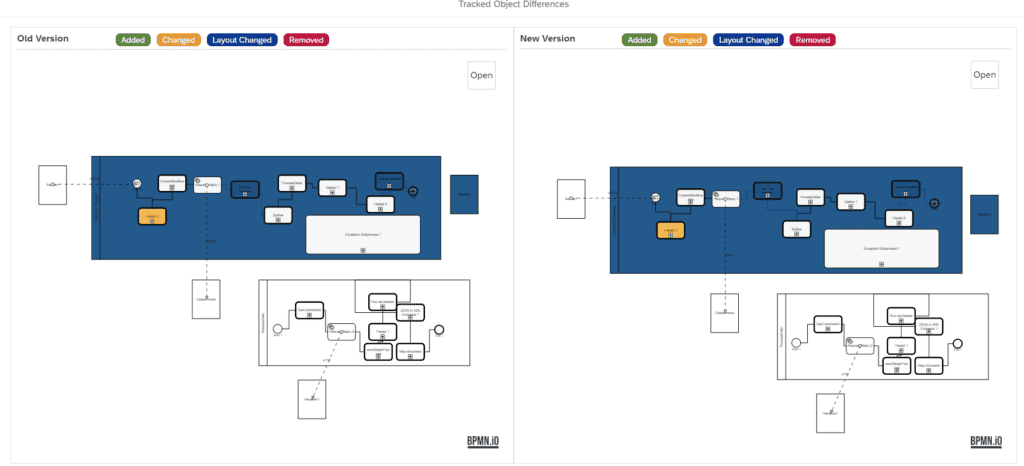The height and width of the screenshot is (466, 1024).
Task: Click the Added legend badge in Old Version
Action: point(133,40)
